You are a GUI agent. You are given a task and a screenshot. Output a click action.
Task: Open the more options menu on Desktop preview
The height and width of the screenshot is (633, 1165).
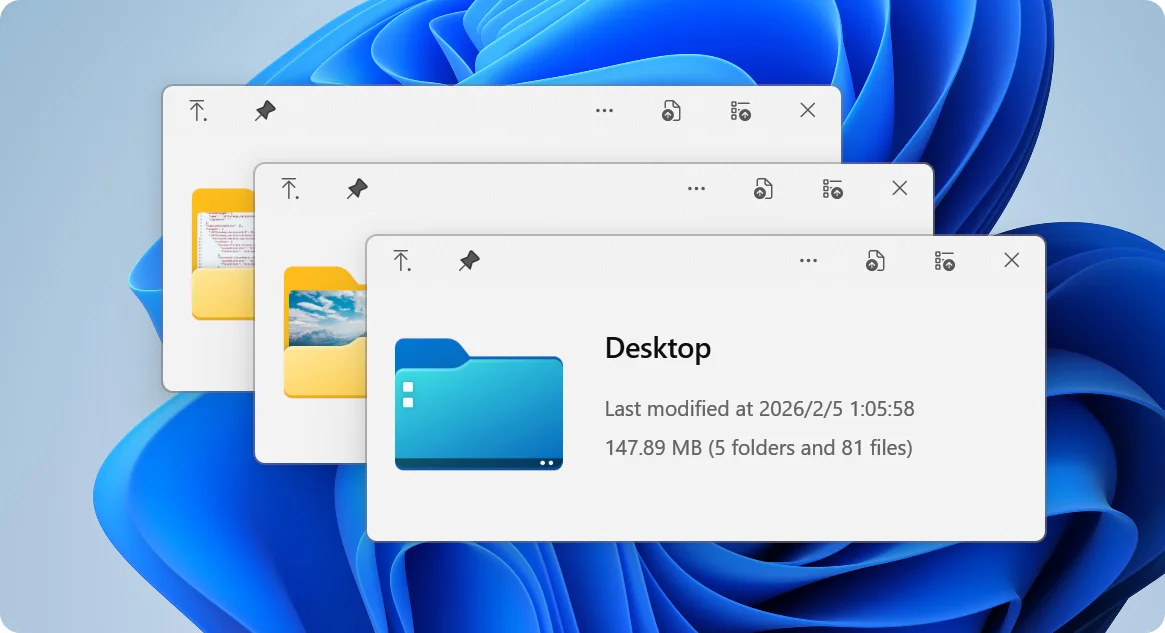tap(808, 261)
